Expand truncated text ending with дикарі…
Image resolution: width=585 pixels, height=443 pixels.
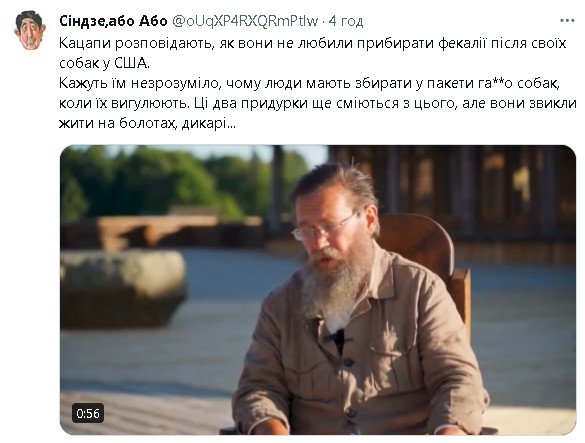tap(209, 123)
